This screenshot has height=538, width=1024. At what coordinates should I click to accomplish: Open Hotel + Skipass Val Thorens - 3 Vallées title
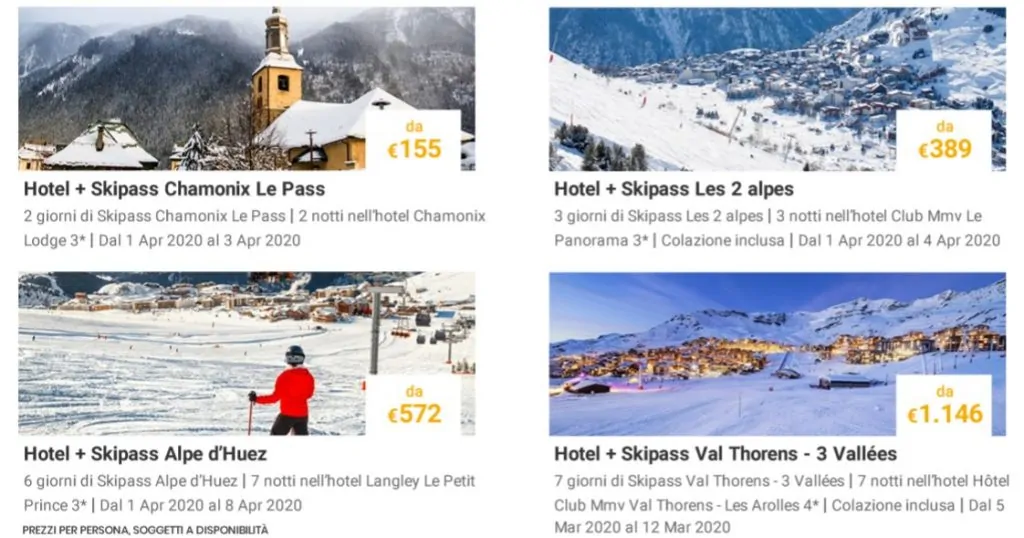point(726,454)
